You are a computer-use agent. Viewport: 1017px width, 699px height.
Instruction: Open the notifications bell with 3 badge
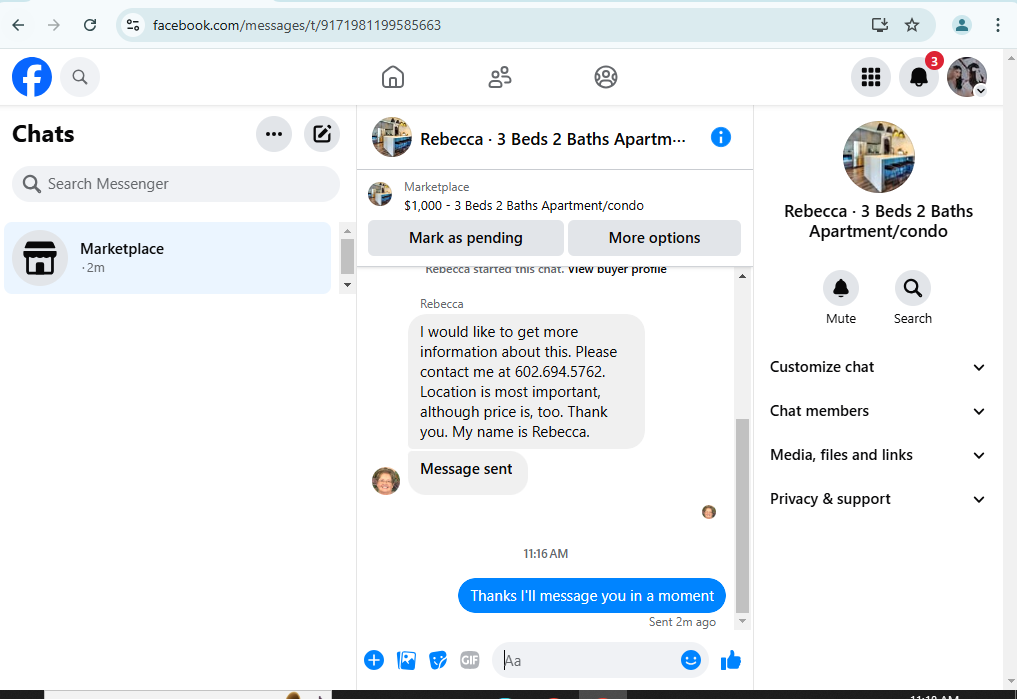(918, 77)
